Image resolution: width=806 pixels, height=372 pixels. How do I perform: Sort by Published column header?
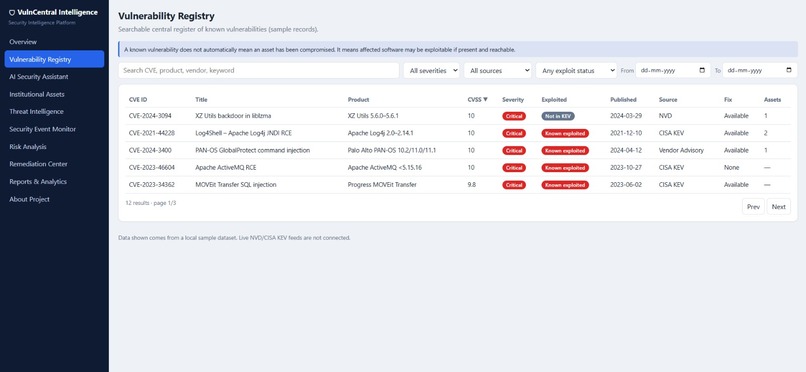pos(623,100)
